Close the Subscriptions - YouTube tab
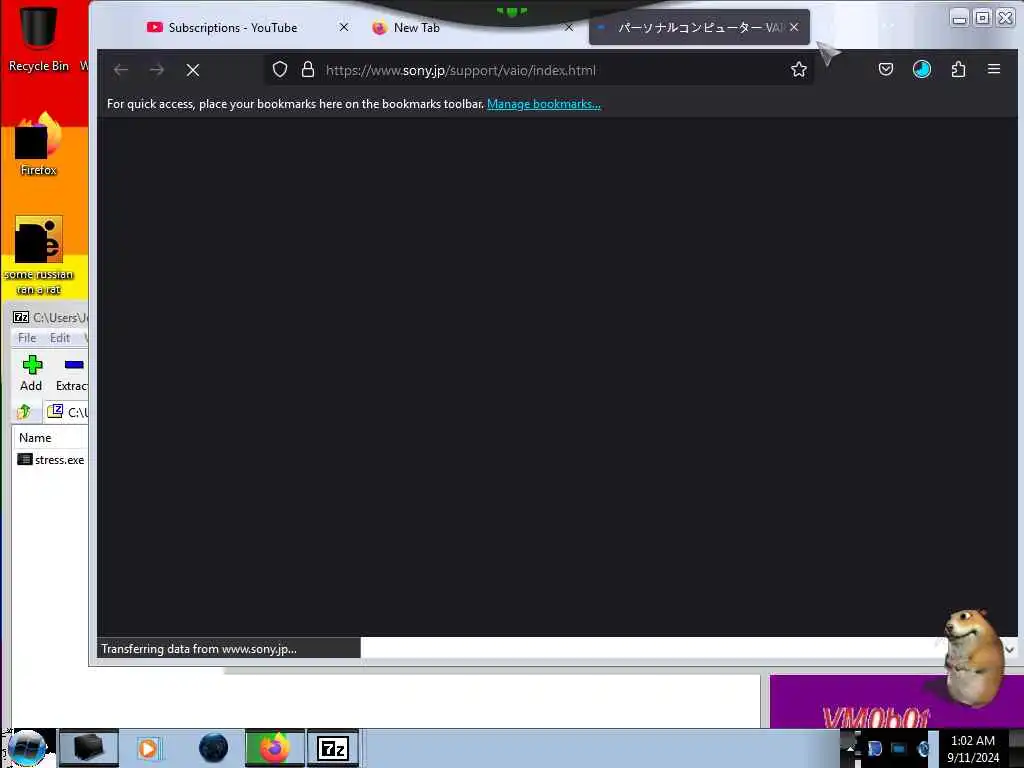Screen dimensions: 1024x768 coord(344,27)
